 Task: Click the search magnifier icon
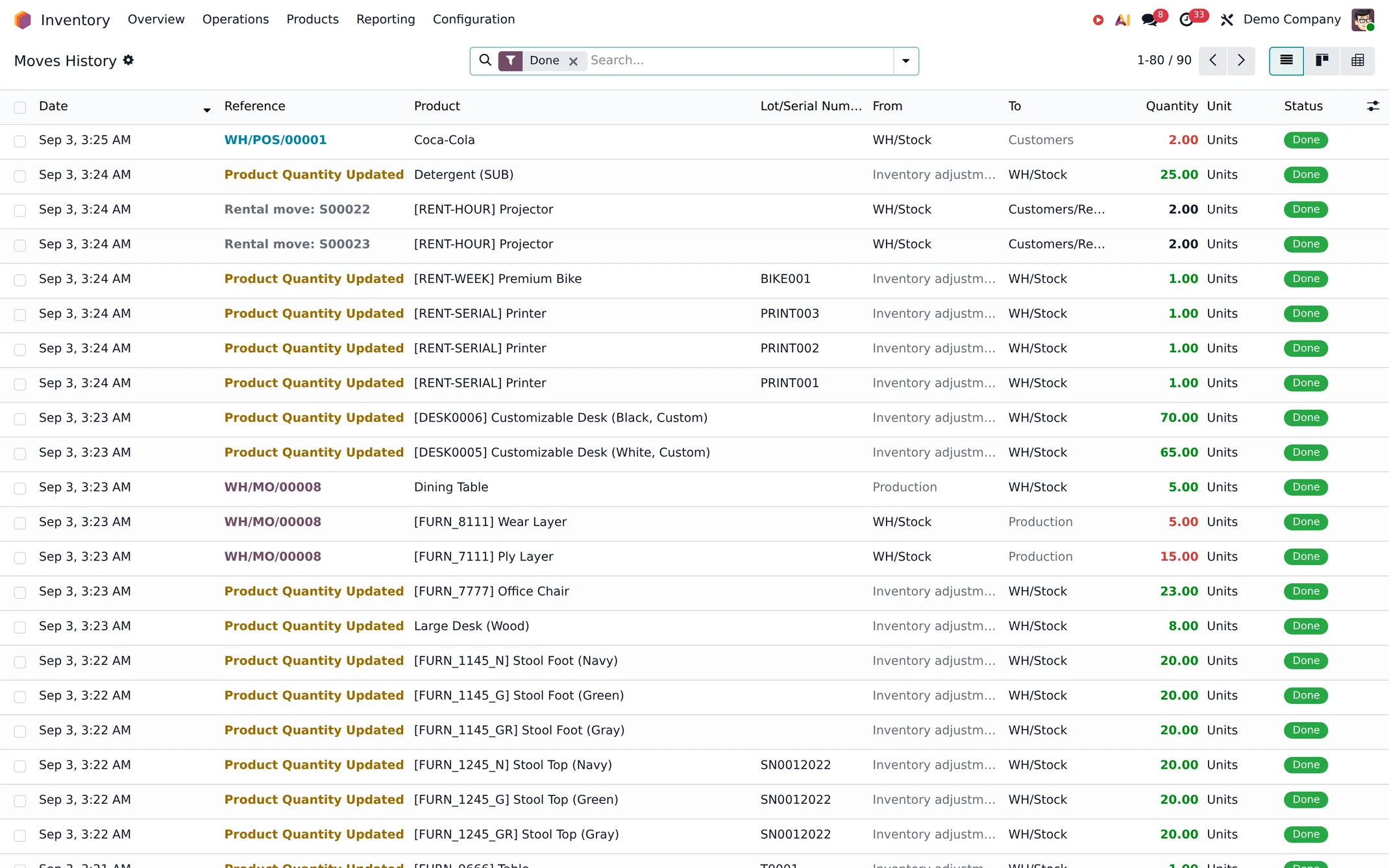485,60
